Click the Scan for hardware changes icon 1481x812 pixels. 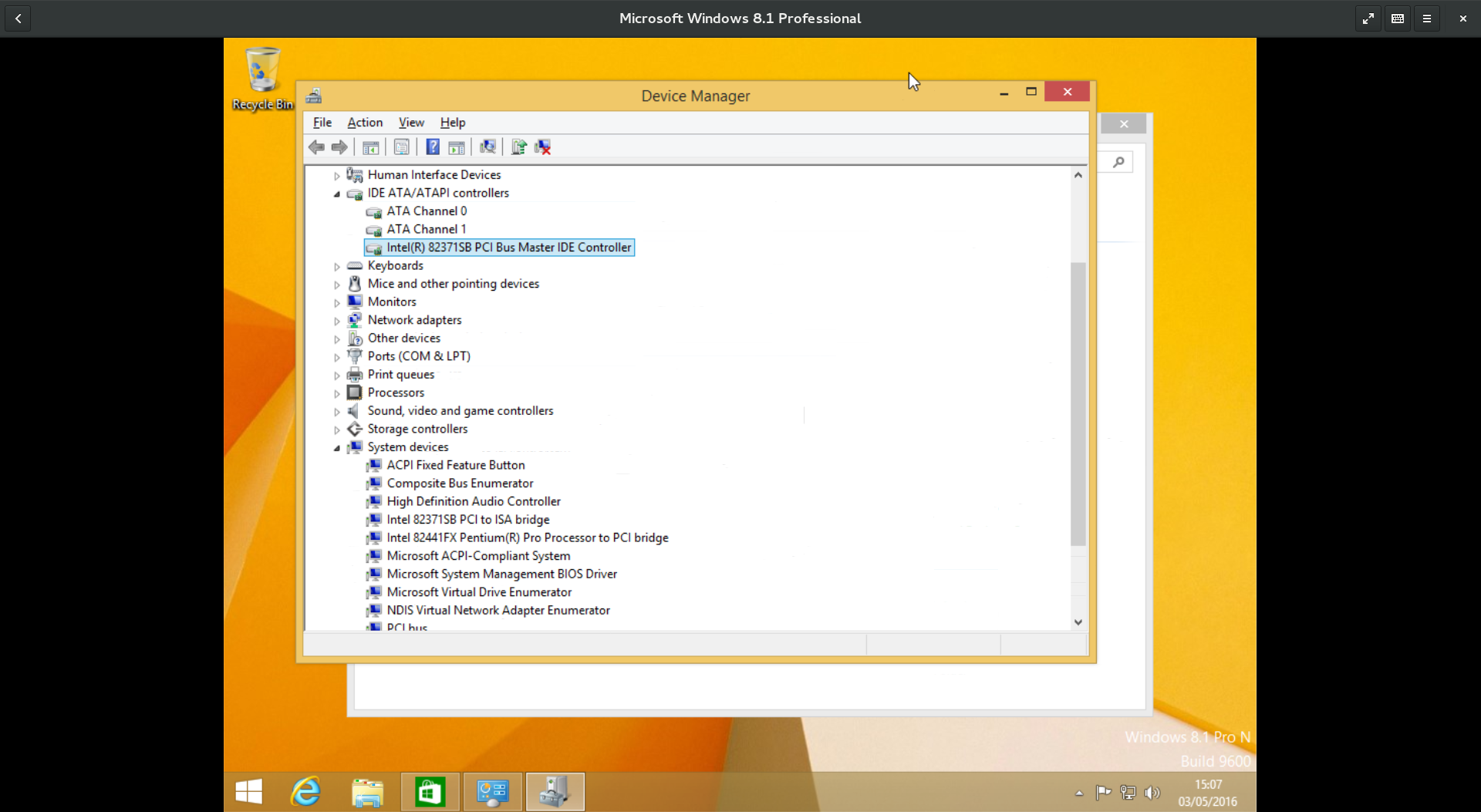(x=487, y=147)
